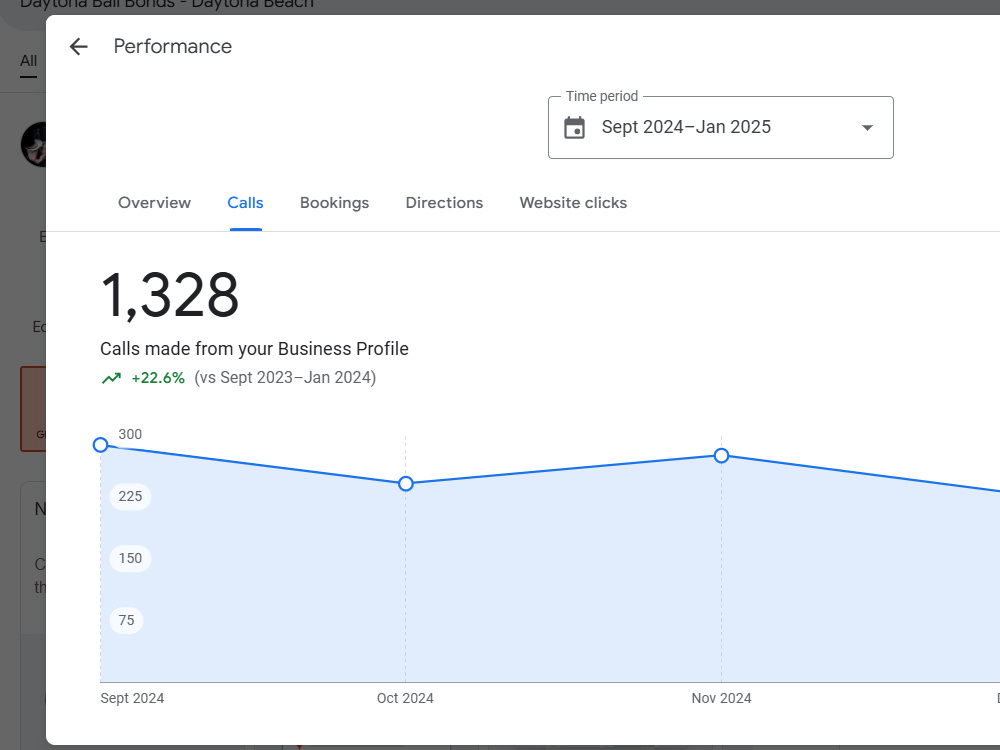Click the 150 axis label
This screenshot has width=1000, height=750.
click(130, 558)
